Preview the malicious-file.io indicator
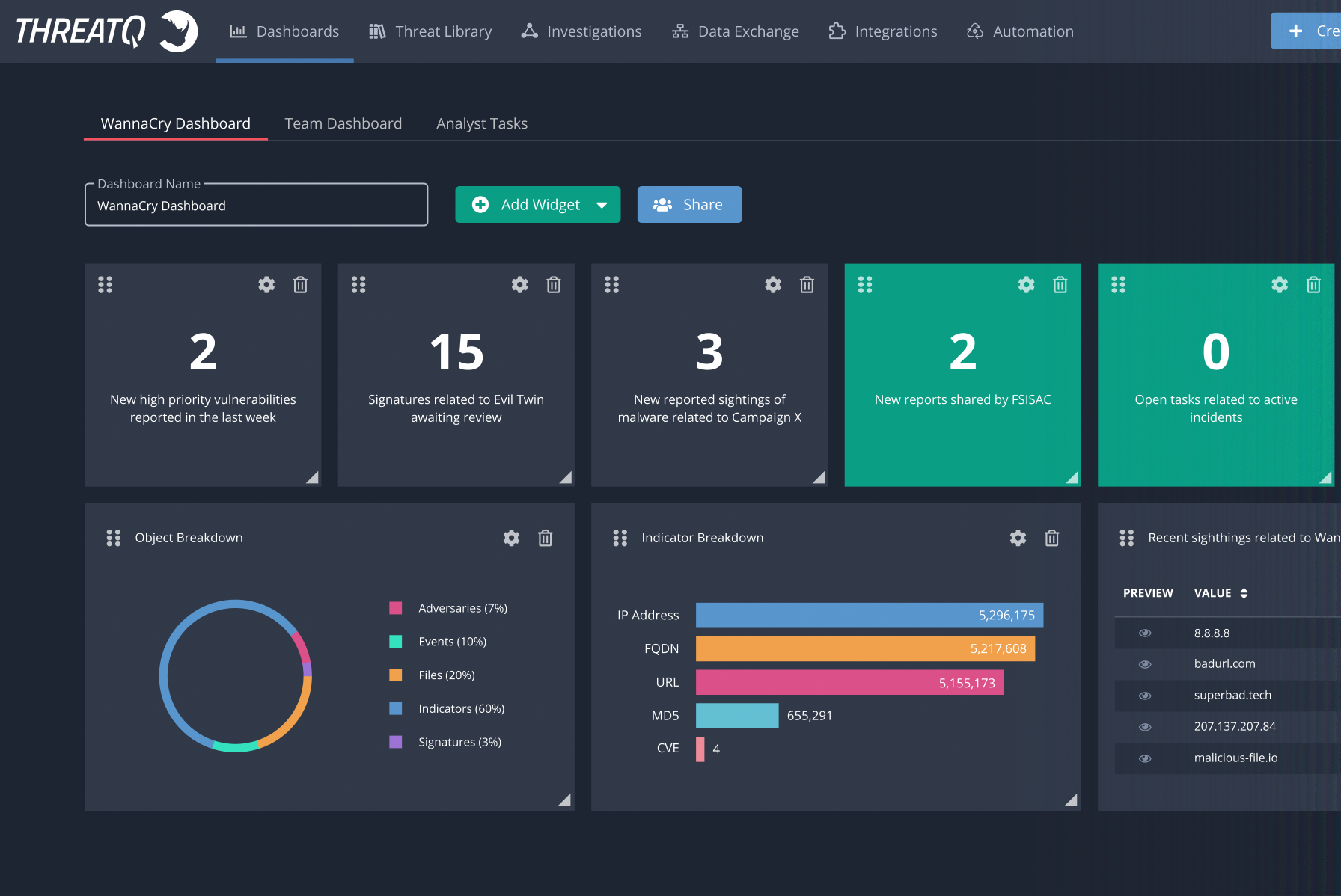The height and width of the screenshot is (896, 1341). click(x=1145, y=758)
